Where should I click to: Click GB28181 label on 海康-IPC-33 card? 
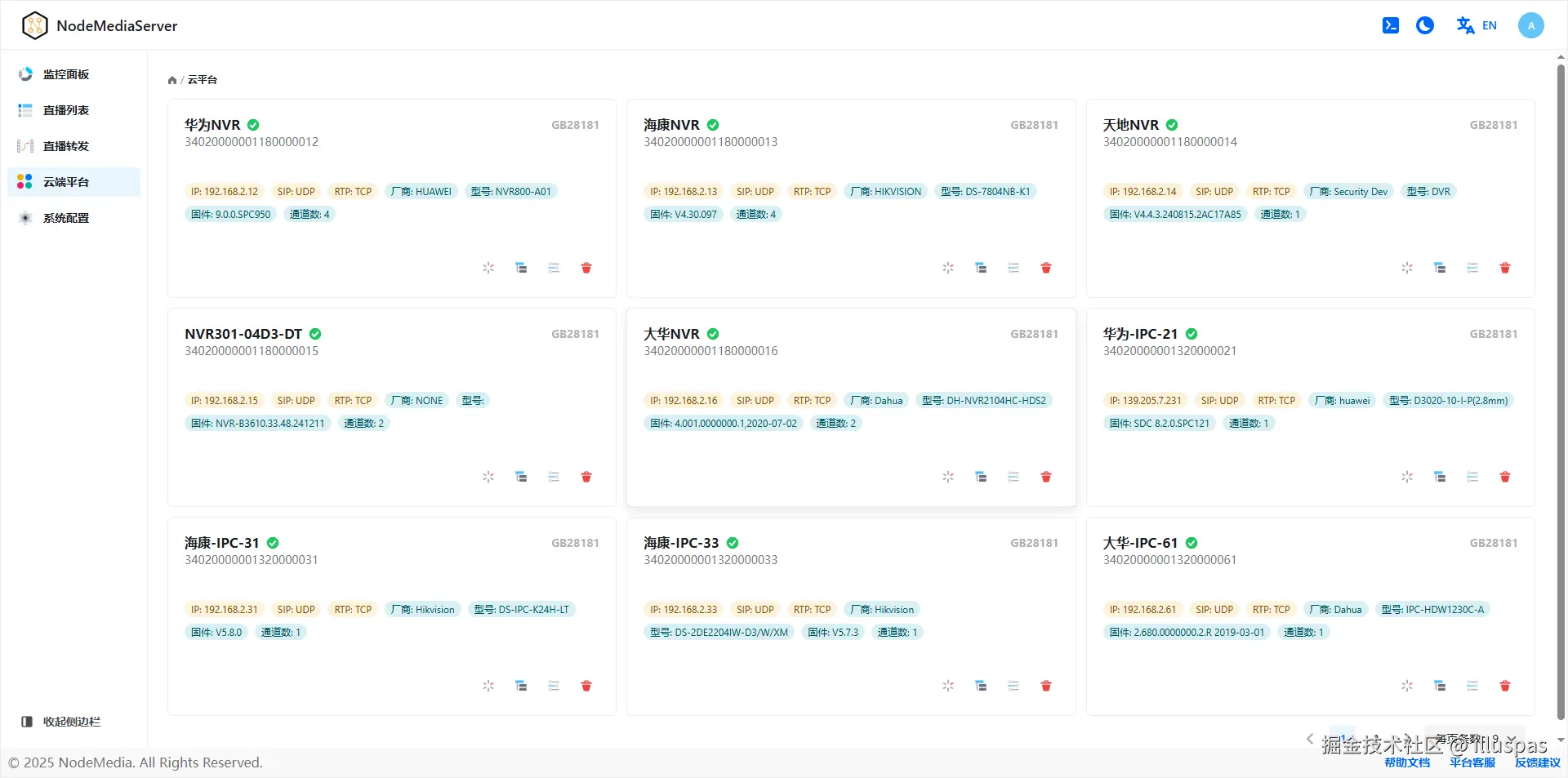click(x=1034, y=543)
